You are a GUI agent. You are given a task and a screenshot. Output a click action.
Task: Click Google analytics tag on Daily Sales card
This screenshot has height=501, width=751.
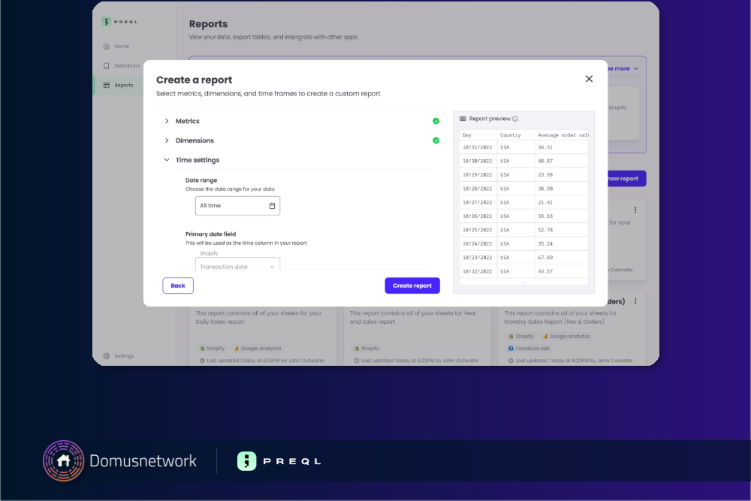click(x=257, y=349)
